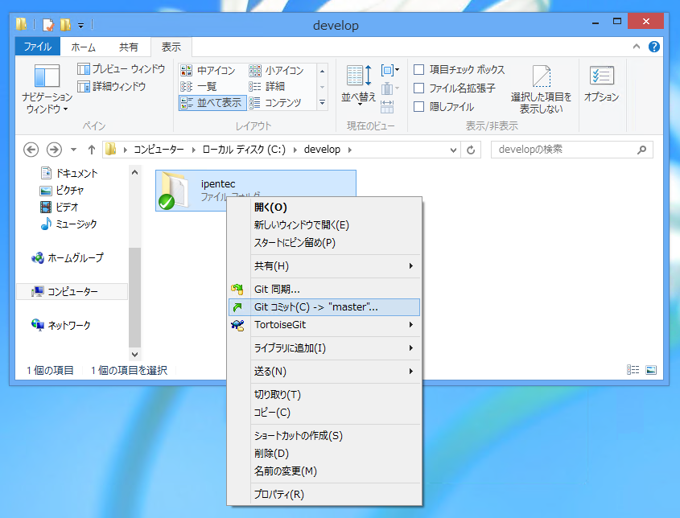Collapse the ribbon with chevron
This screenshot has width=680, height=518.
coord(636,46)
